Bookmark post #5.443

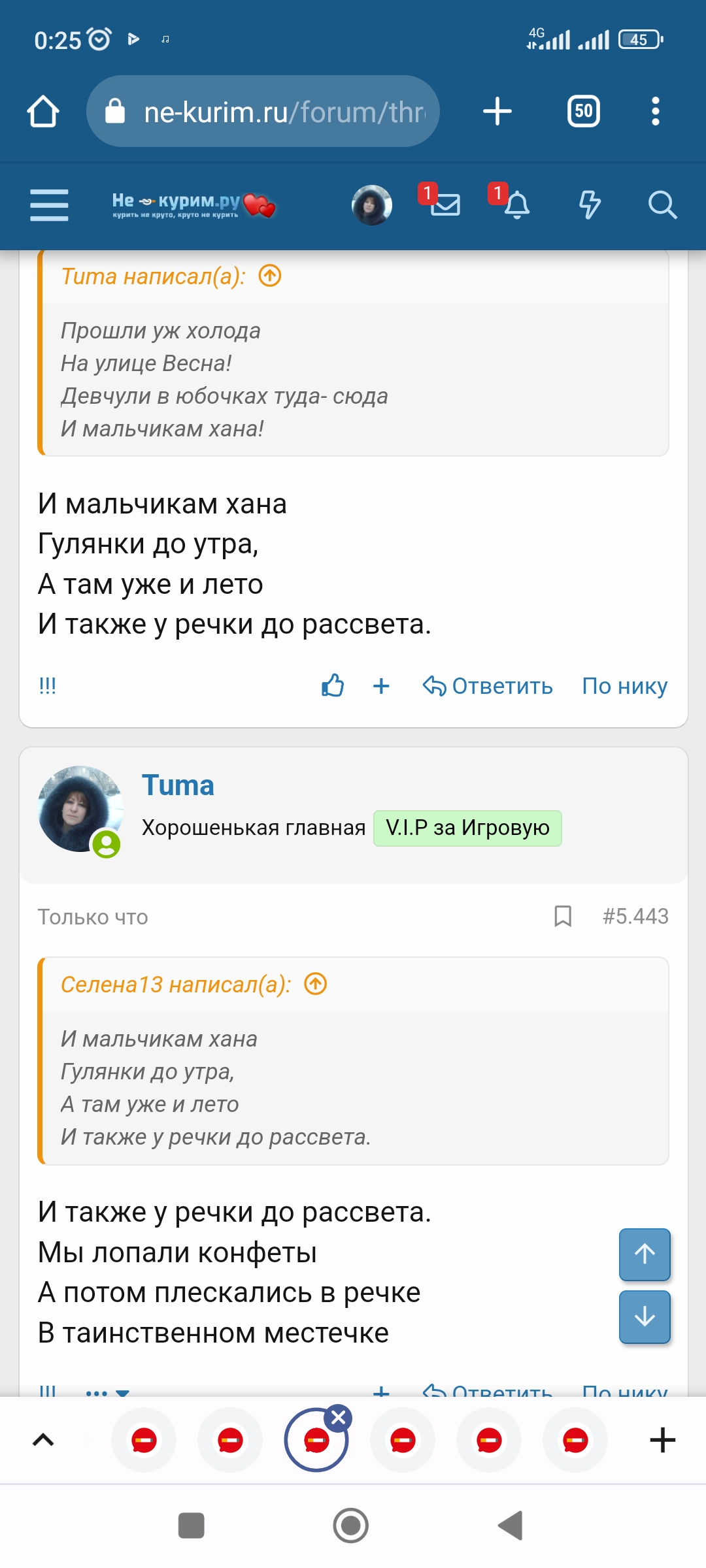[x=563, y=916]
